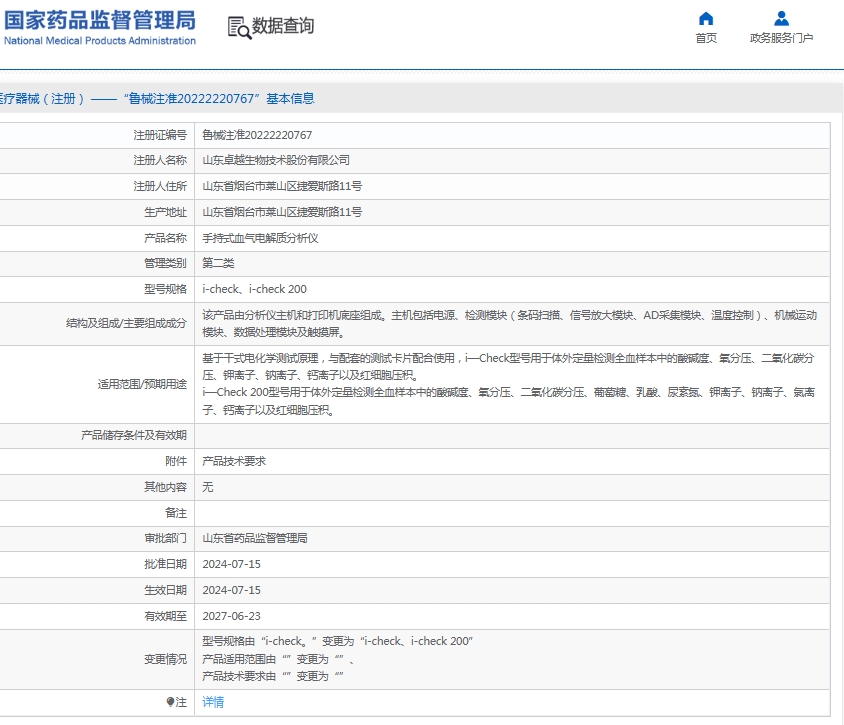844x725 pixels.
Task: Click the 型号规格由 change record line
Action: click(x=337, y=641)
